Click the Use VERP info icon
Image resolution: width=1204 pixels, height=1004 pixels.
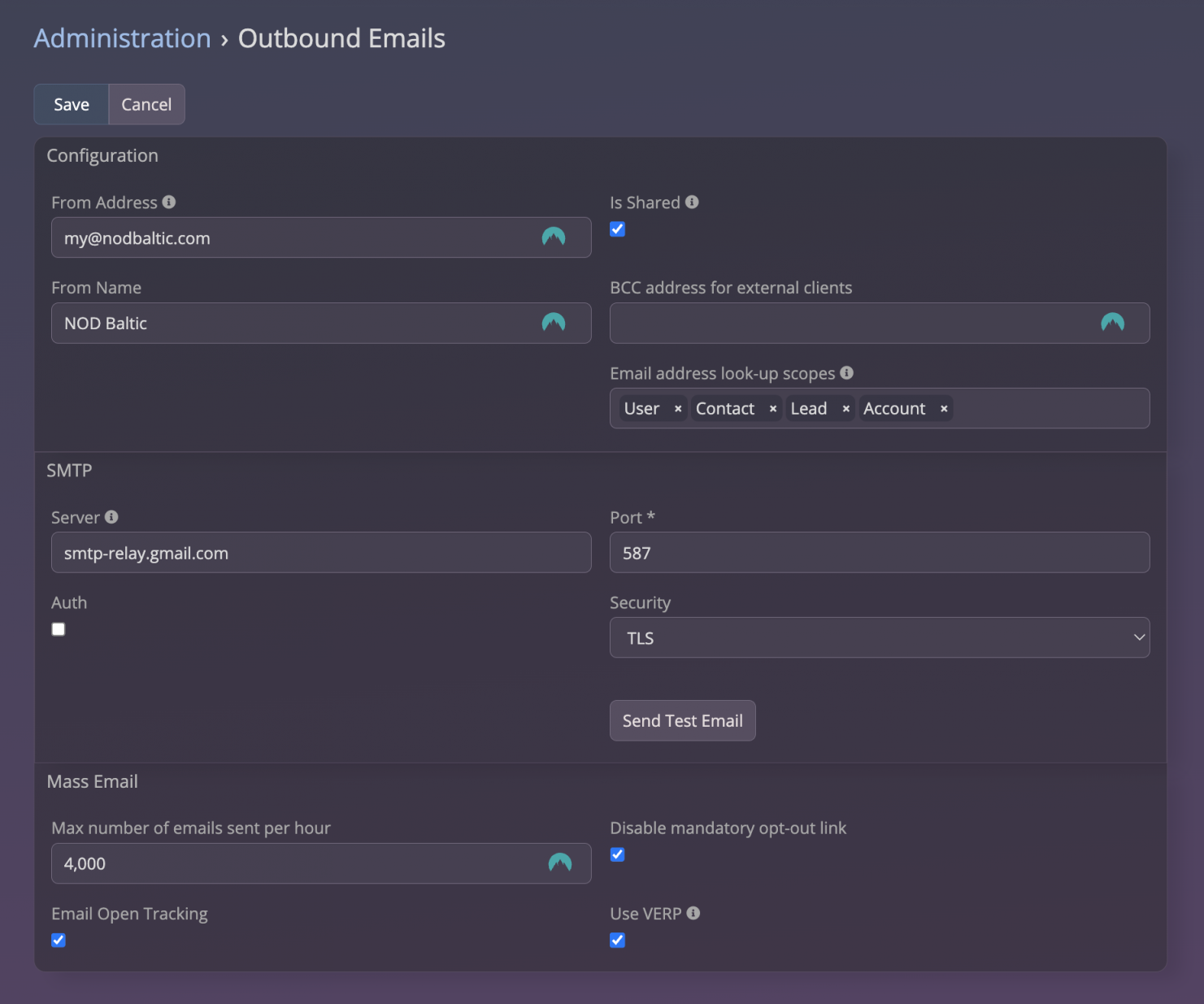pyautogui.click(x=693, y=913)
